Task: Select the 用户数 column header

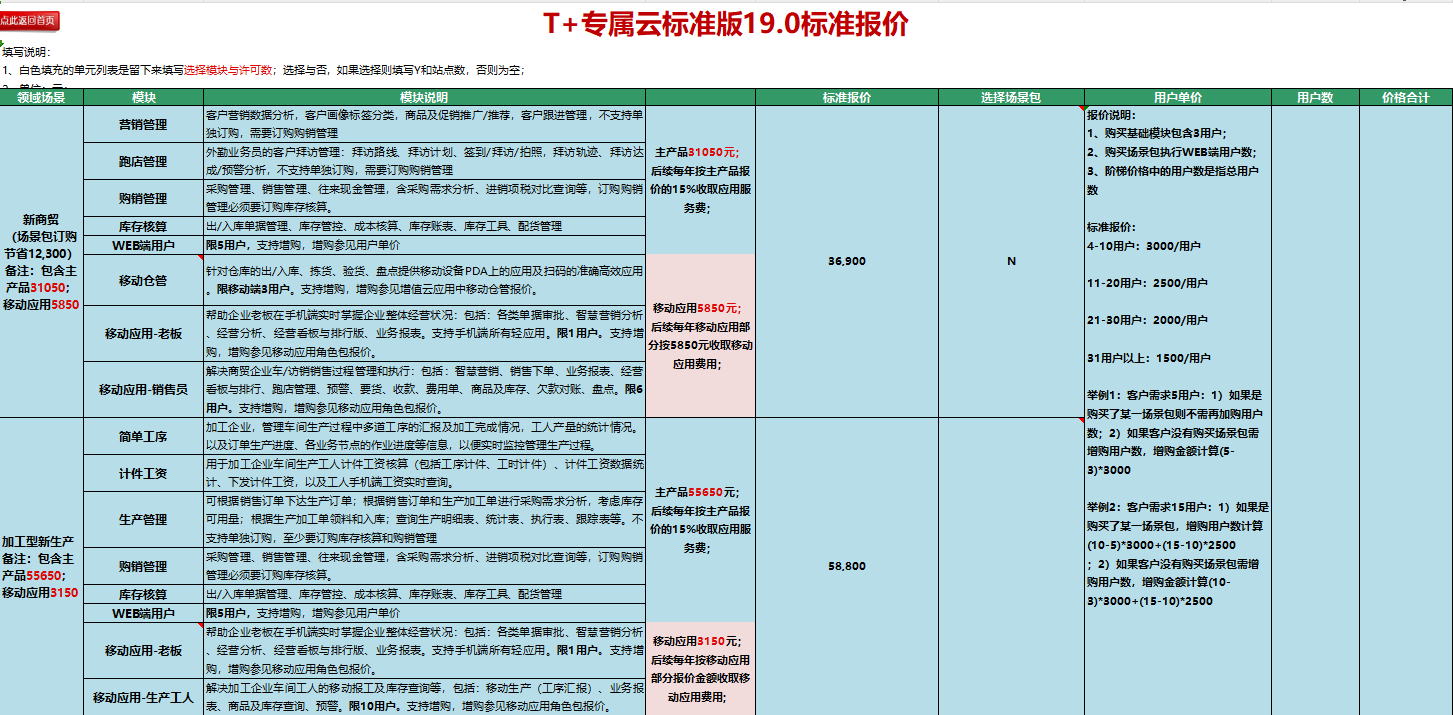Action: tap(1315, 97)
